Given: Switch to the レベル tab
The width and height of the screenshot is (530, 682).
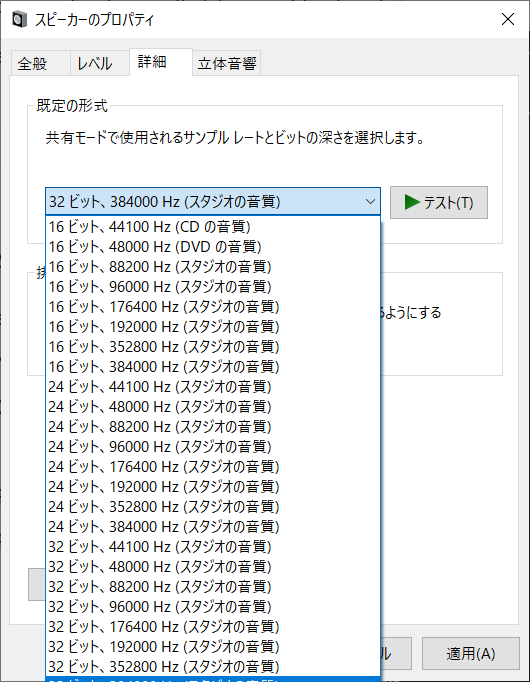Looking at the screenshot, I should [100, 64].
